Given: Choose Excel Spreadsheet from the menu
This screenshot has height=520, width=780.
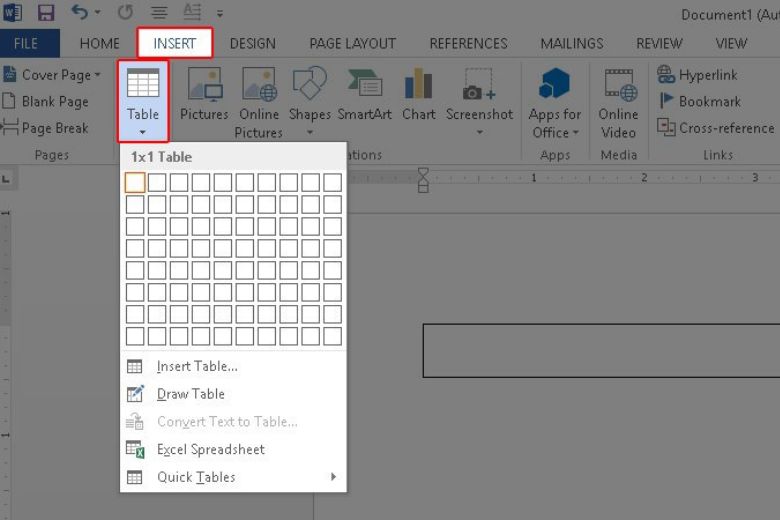Looking at the screenshot, I should pos(233,449).
